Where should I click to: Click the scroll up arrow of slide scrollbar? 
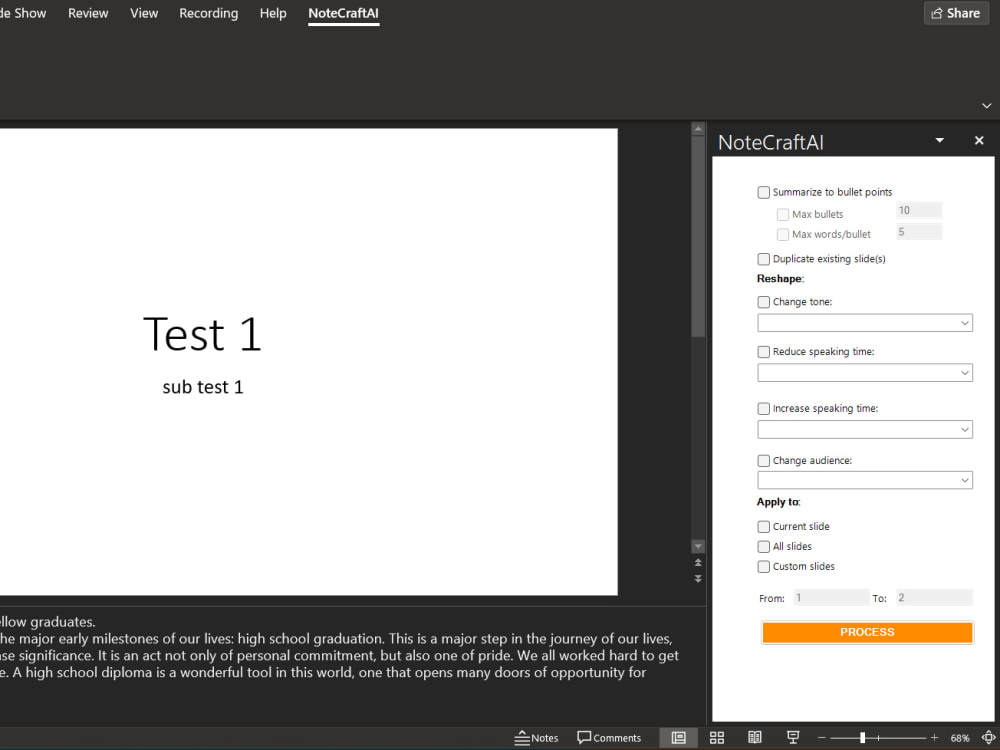coord(698,128)
